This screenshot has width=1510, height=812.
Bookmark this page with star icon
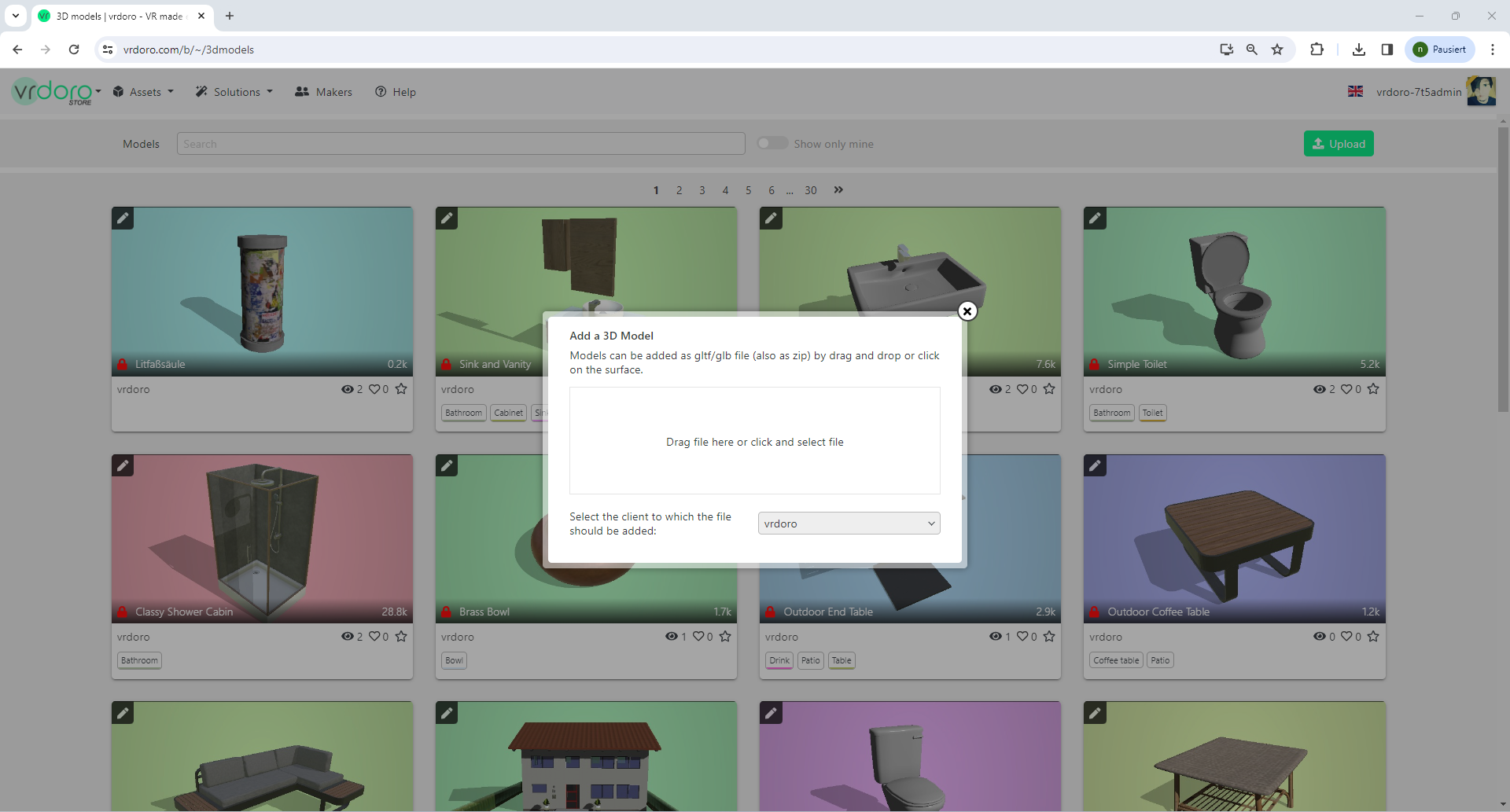click(x=1277, y=50)
